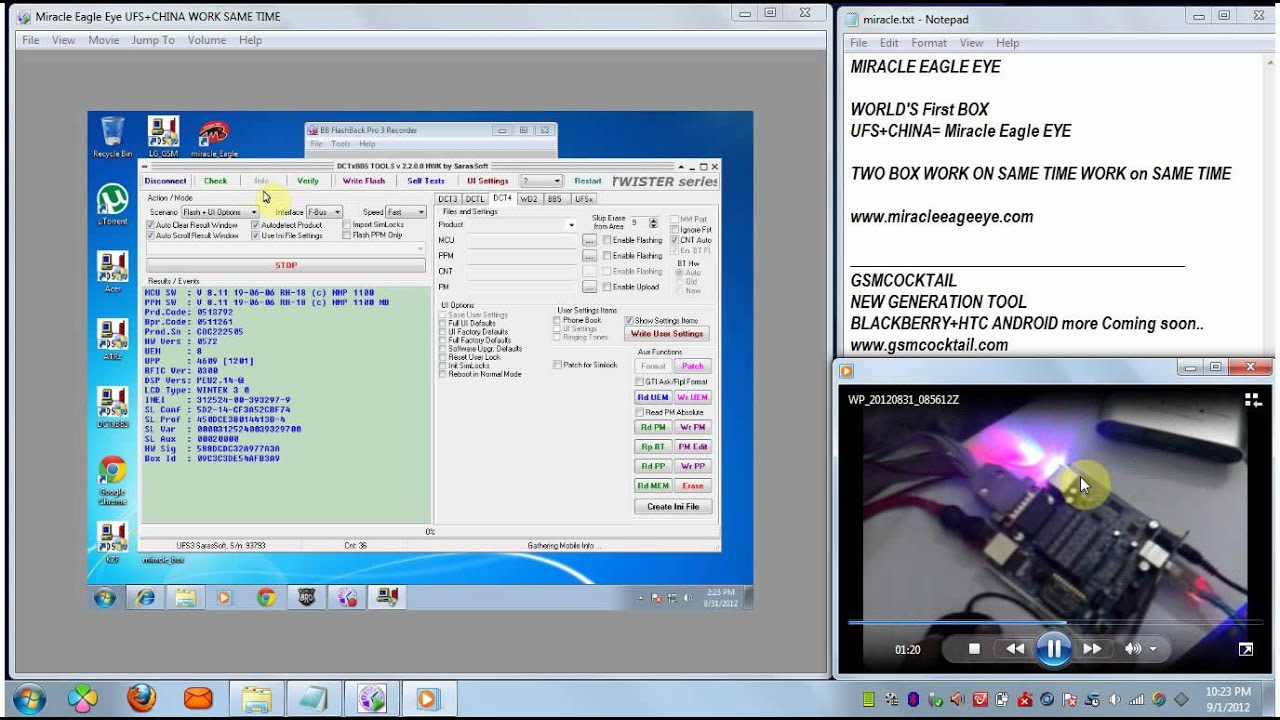The image size is (1280, 720).
Task: Open the View menu in Notepad
Action: [972, 43]
